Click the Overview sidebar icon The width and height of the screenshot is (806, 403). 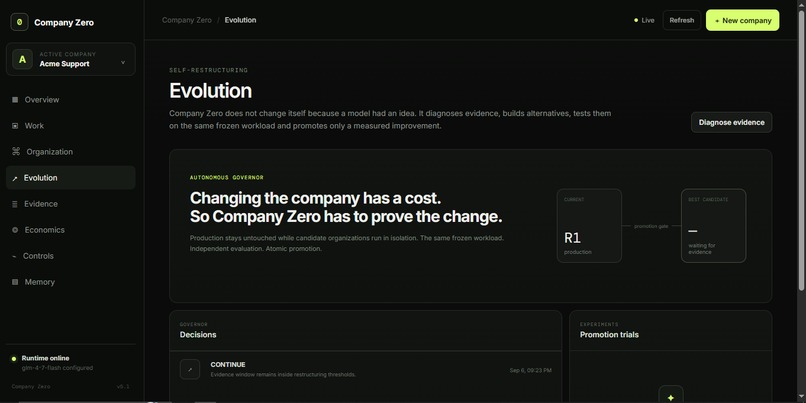pos(15,100)
